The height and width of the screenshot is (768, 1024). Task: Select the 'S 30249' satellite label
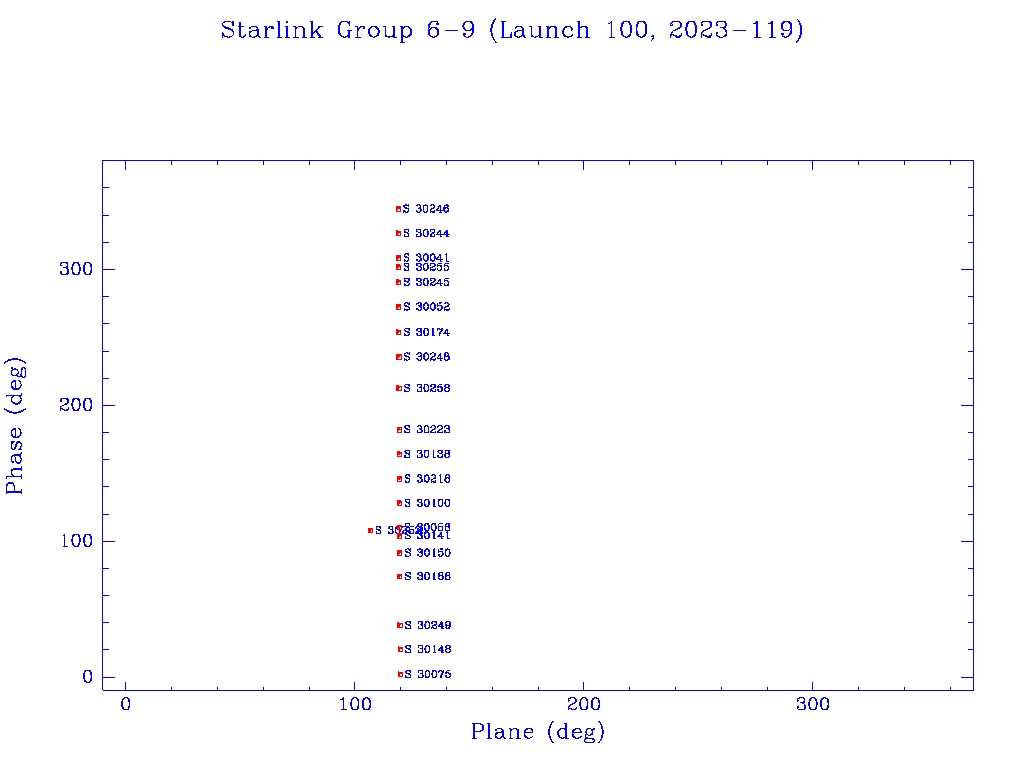(427, 626)
